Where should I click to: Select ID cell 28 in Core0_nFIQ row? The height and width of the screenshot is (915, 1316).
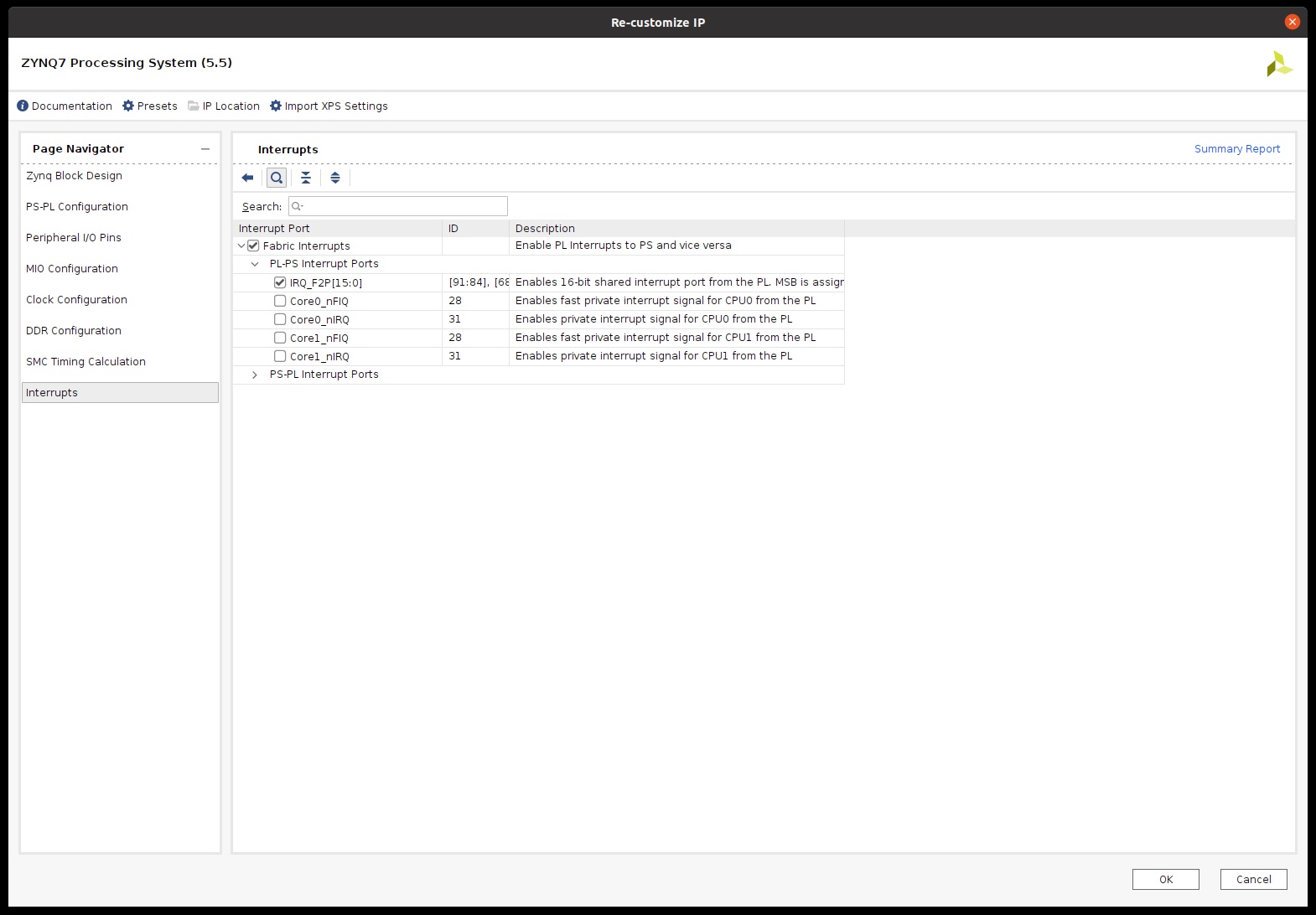click(x=475, y=301)
